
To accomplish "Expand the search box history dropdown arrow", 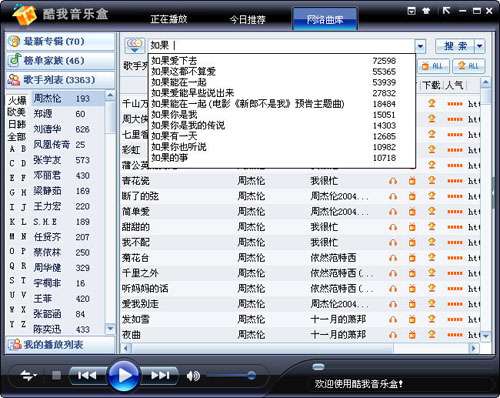I will click(x=420, y=46).
